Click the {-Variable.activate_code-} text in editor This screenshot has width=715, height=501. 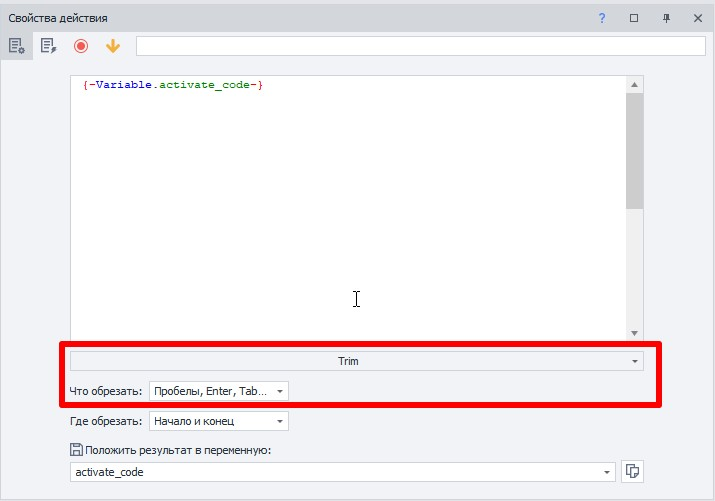(173, 85)
